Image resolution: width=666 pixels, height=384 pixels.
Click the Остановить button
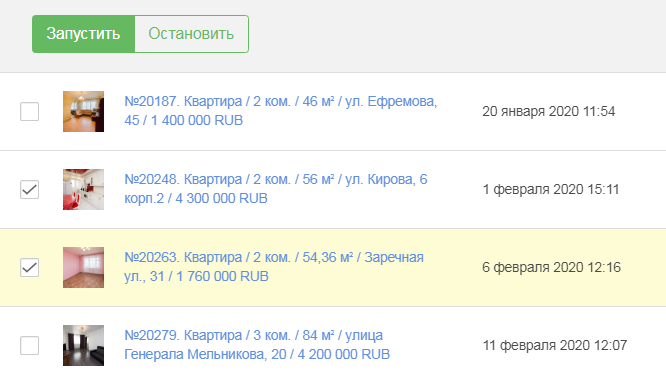[192, 34]
